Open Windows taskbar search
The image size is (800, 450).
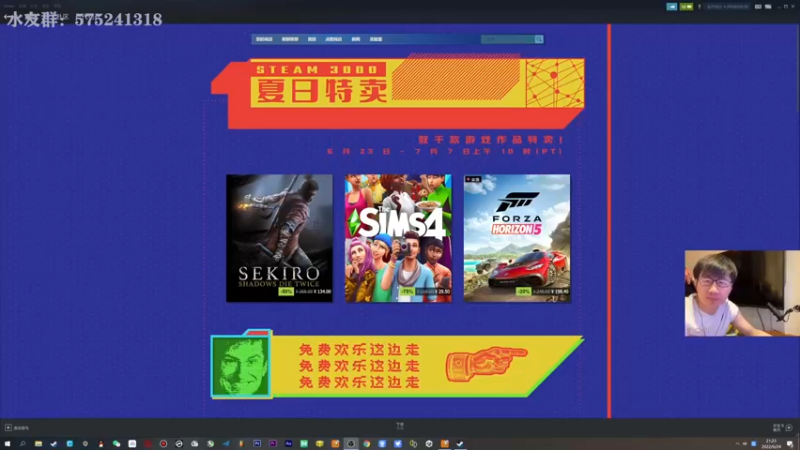pyautogui.click(x=22, y=444)
